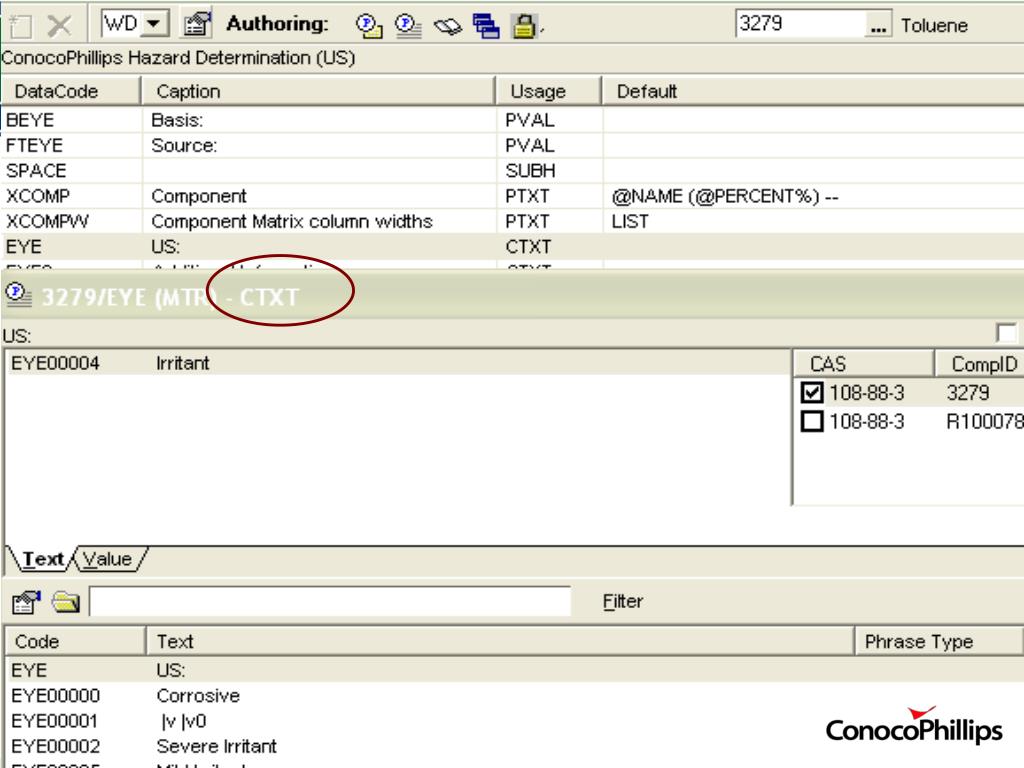The width and height of the screenshot is (1024, 768).
Task: Select the EYE00004 Irritant entry
Action: point(398,363)
